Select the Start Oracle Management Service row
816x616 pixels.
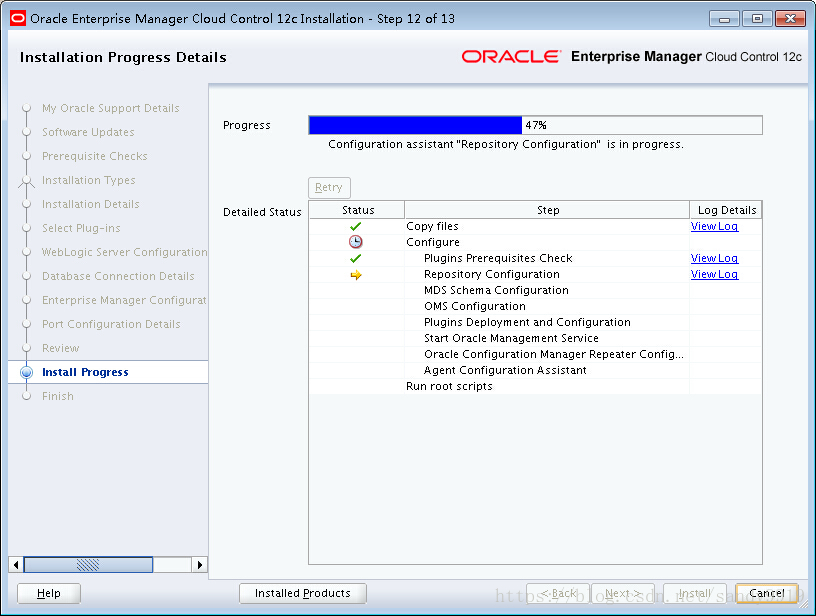(536, 338)
